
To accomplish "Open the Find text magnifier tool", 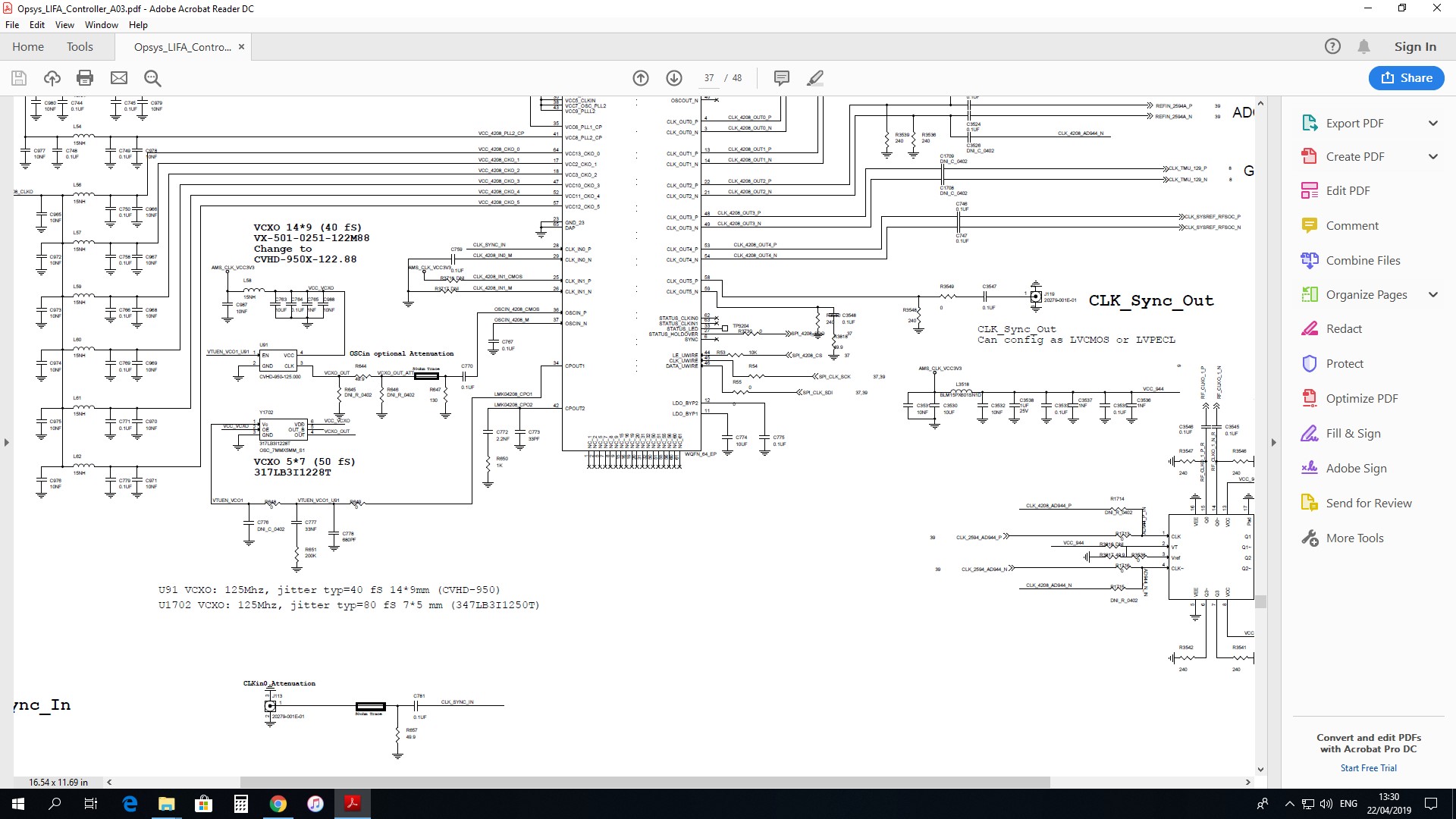I will (152, 78).
